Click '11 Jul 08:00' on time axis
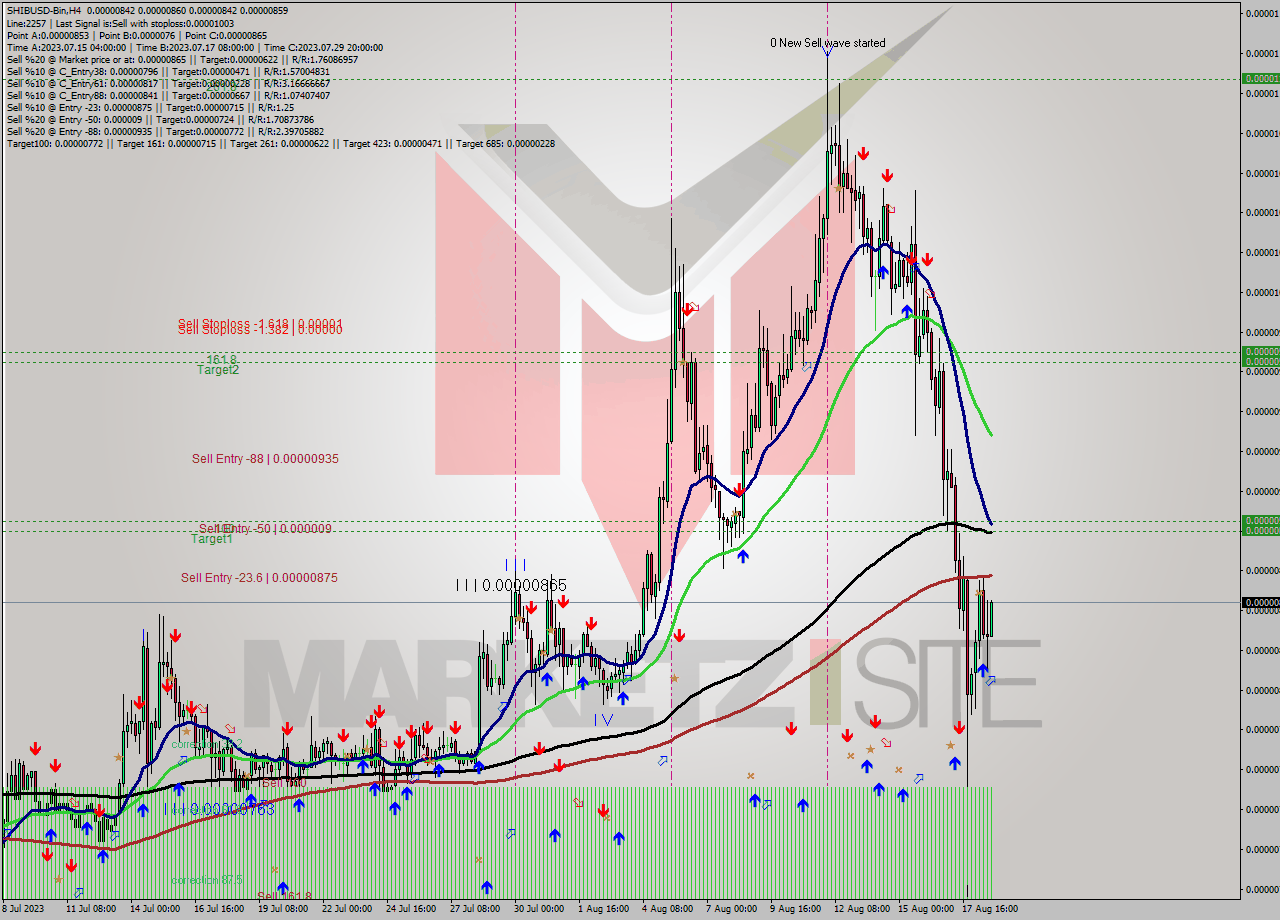The height and width of the screenshot is (920, 1280). click(x=91, y=909)
